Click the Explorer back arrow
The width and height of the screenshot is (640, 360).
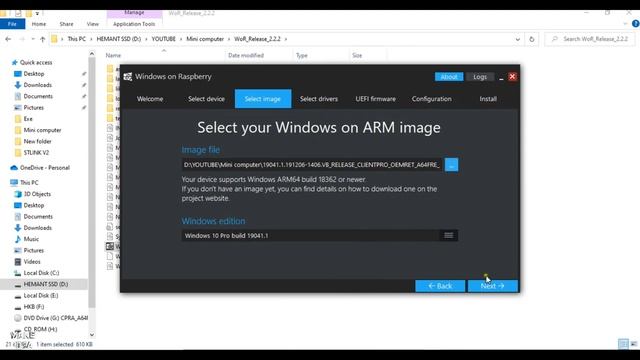click(x=8, y=39)
